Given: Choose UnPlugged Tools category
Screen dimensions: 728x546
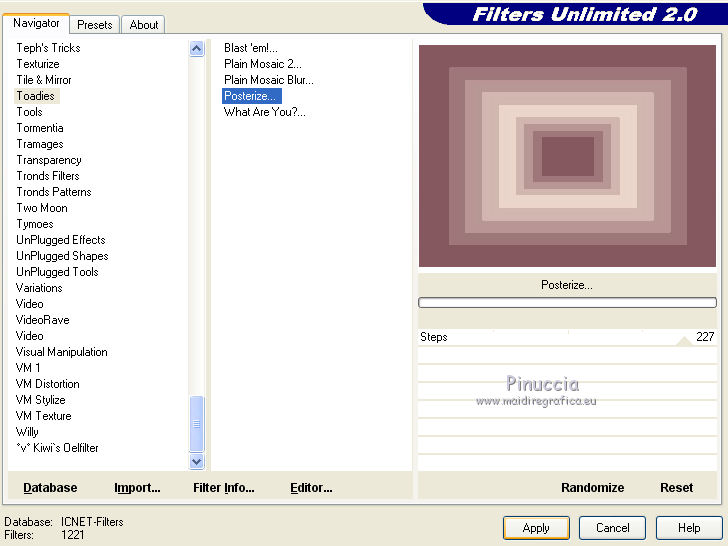Looking at the screenshot, I should 58,272.
